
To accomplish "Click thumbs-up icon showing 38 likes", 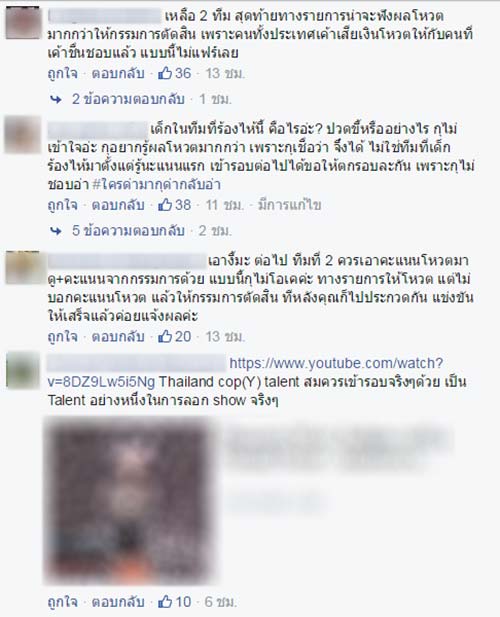I will (x=165, y=205).
